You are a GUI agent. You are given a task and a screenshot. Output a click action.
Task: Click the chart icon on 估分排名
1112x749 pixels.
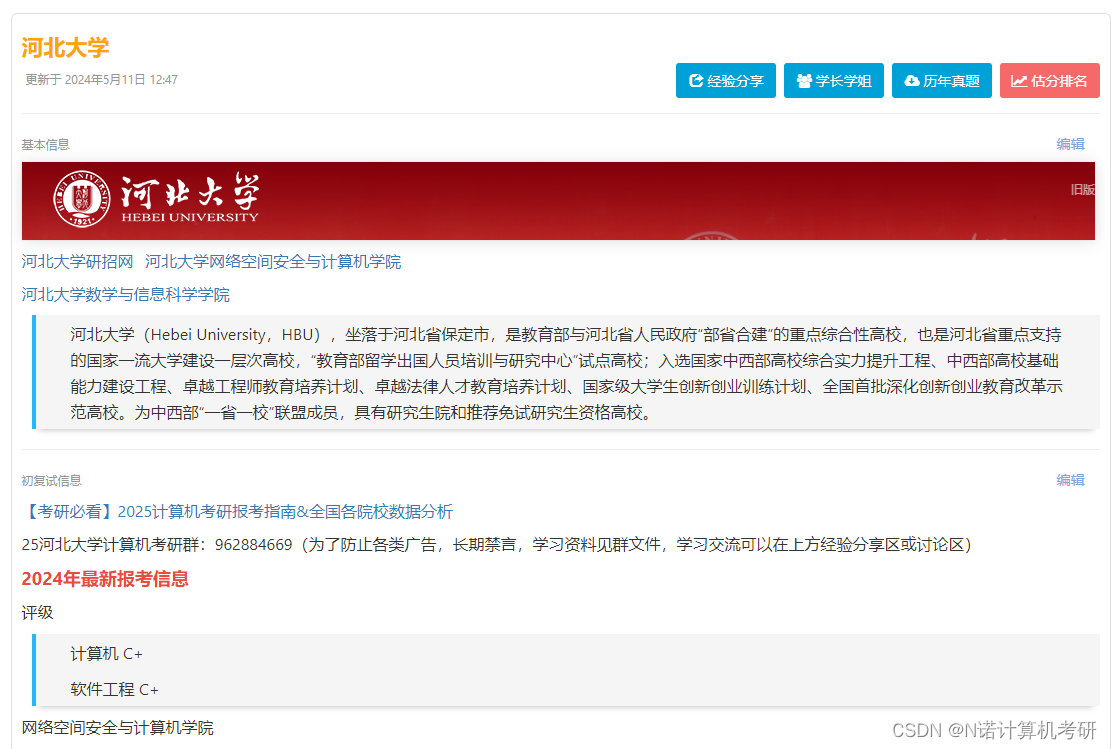pos(1019,81)
